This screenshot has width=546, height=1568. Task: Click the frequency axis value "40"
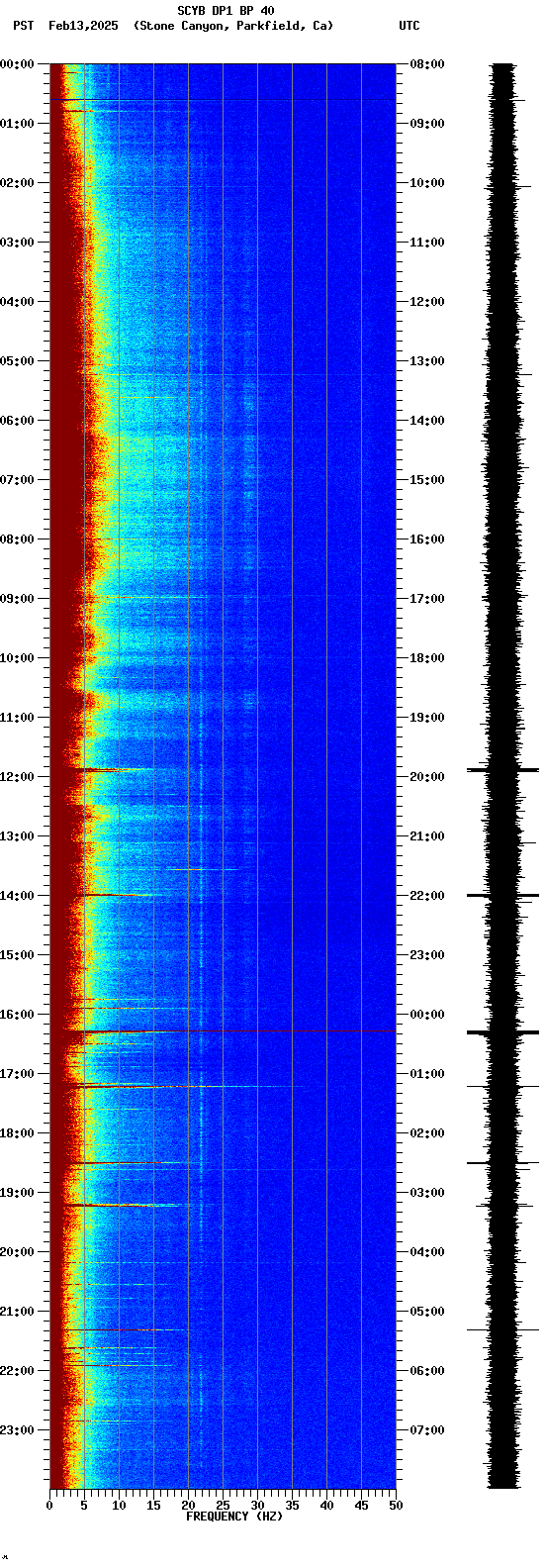click(x=326, y=1506)
